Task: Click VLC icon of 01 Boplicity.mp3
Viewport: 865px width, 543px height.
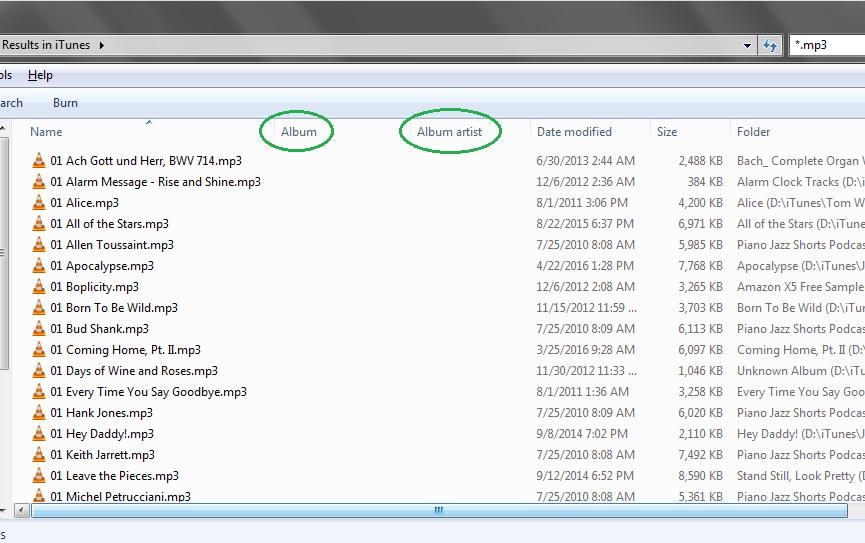Action: point(39,286)
